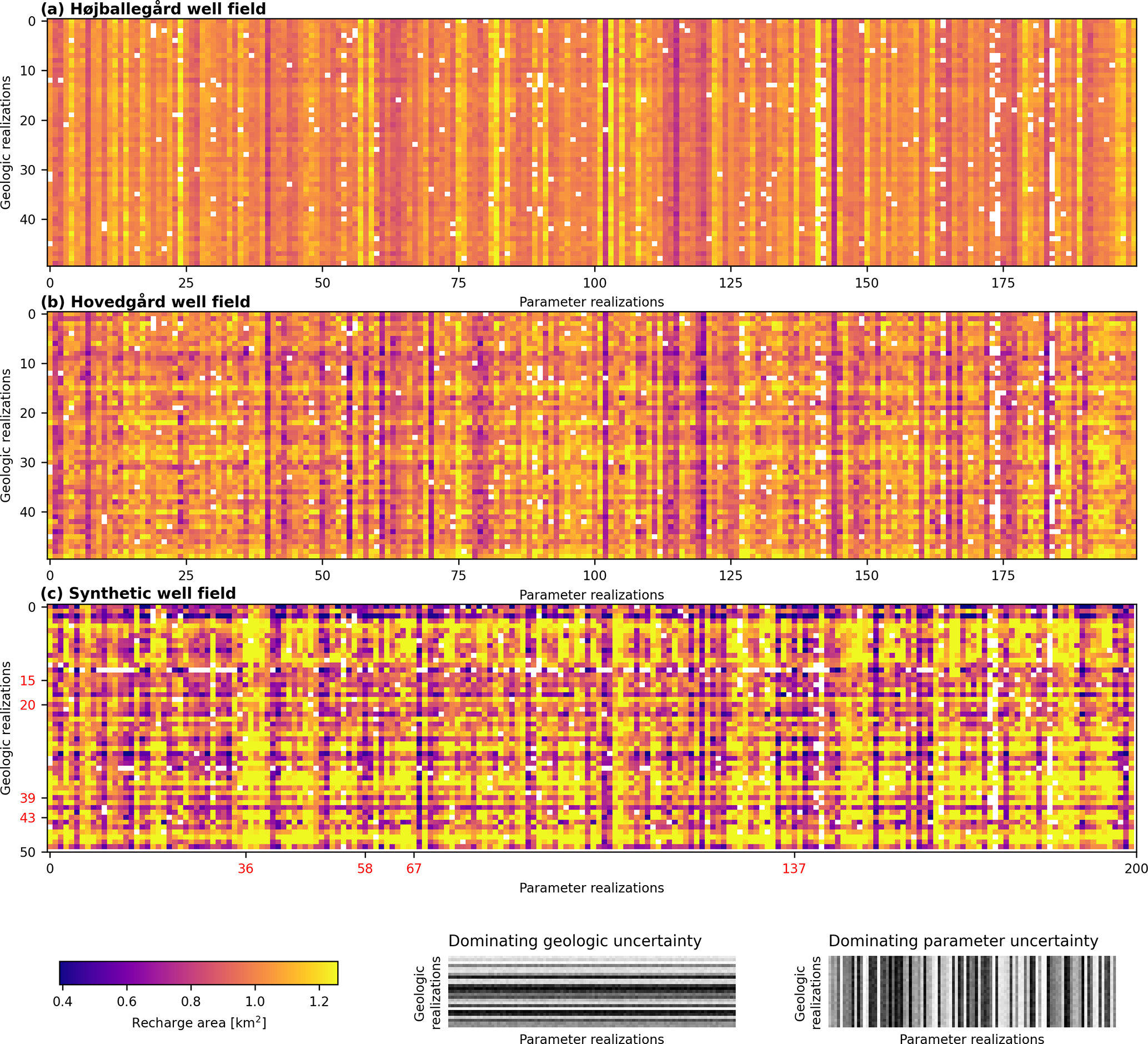Click the 200 tick label in panel c
Image resolution: width=1148 pixels, height=1044 pixels.
(1135, 868)
